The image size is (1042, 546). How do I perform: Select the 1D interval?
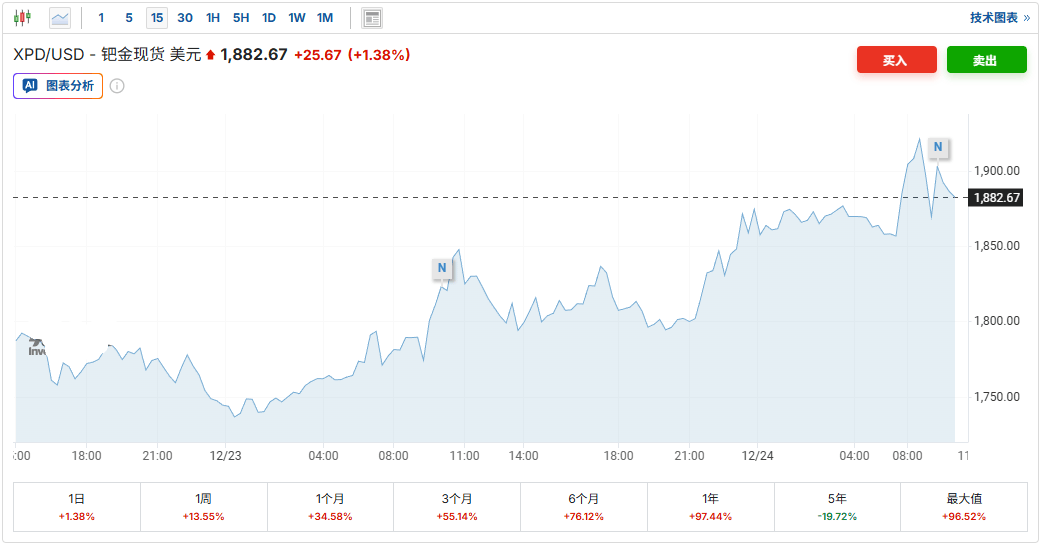point(269,18)
